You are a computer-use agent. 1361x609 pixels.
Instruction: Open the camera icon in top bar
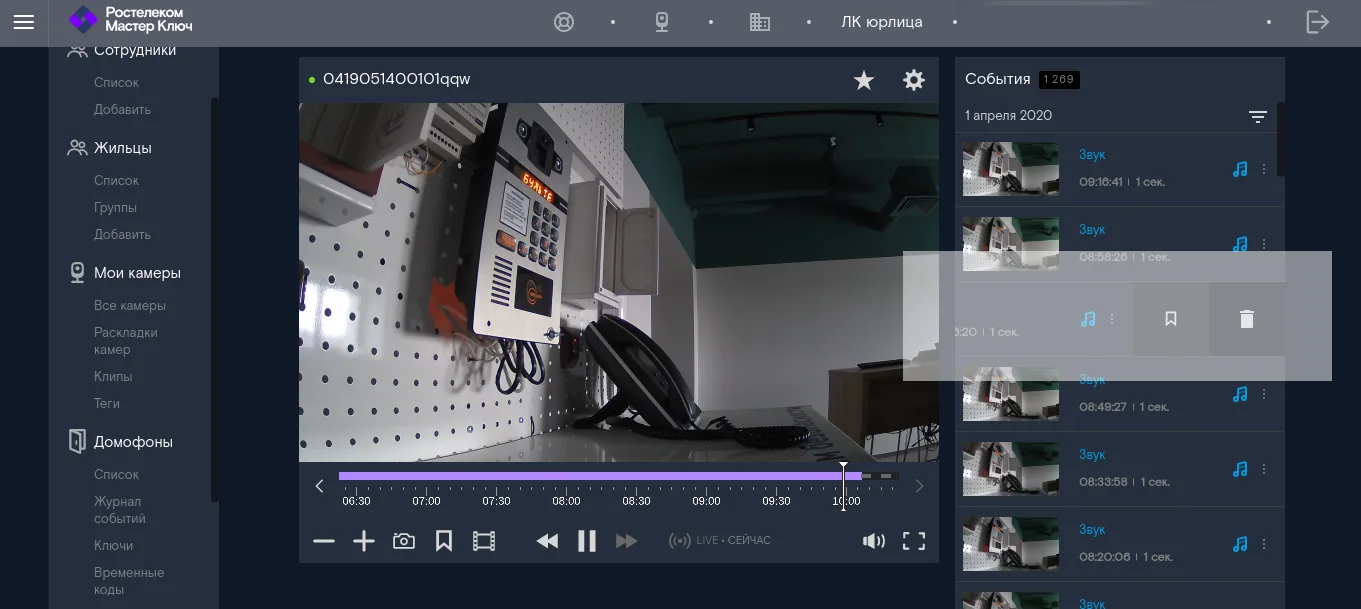tap(662, 22)
